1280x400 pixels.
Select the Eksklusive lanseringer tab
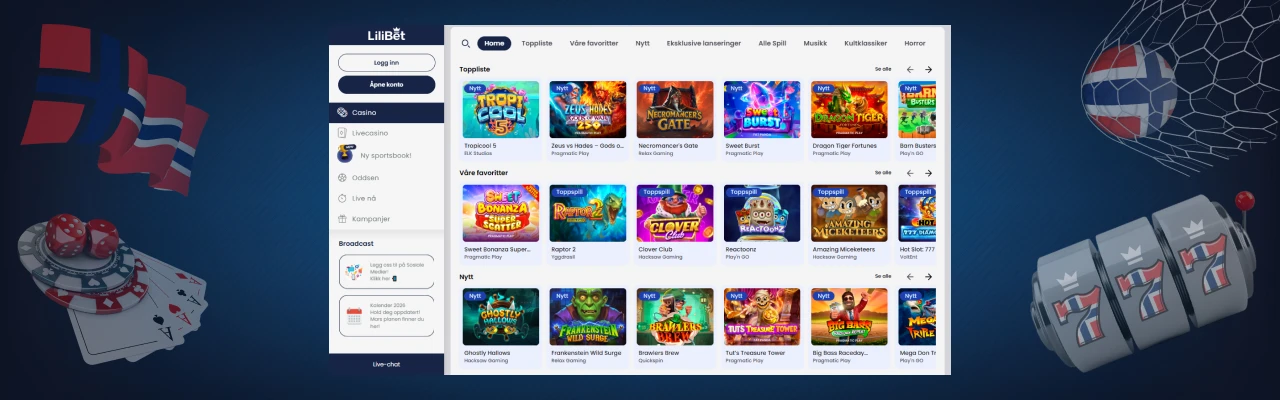pyautogui.click(x=704, y=44)
